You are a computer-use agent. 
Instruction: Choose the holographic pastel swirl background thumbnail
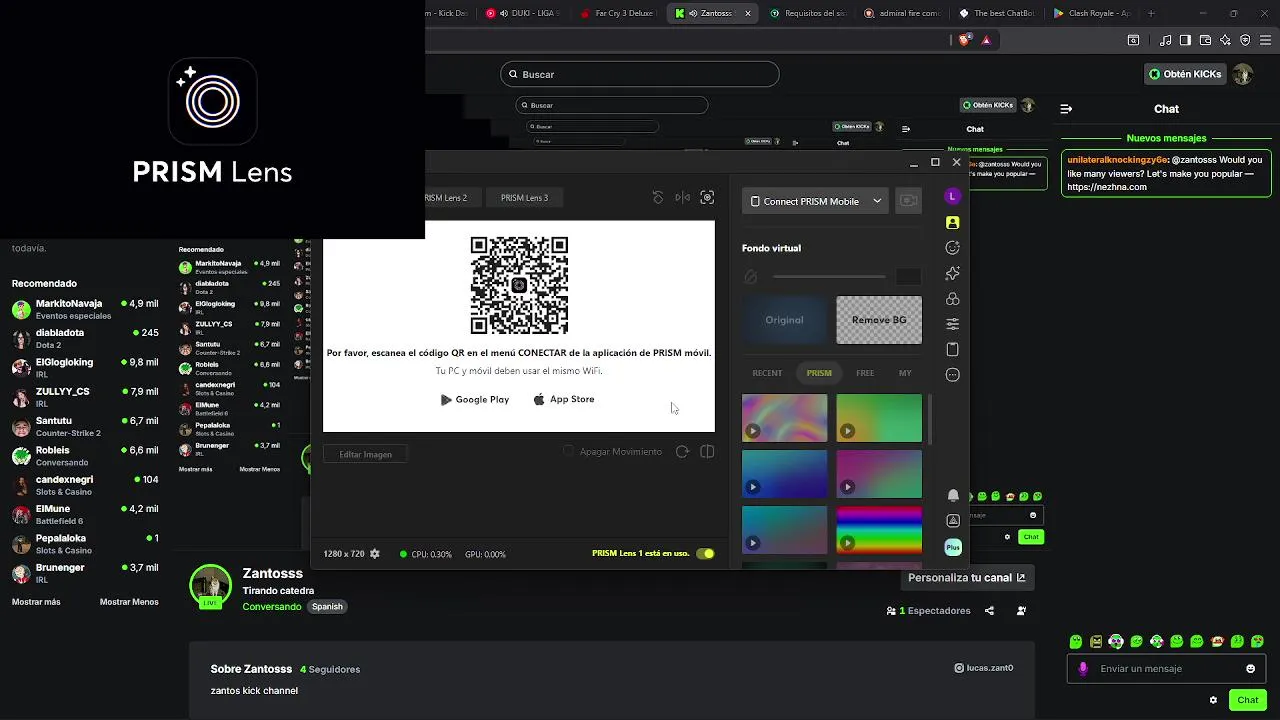pos(784,418)
